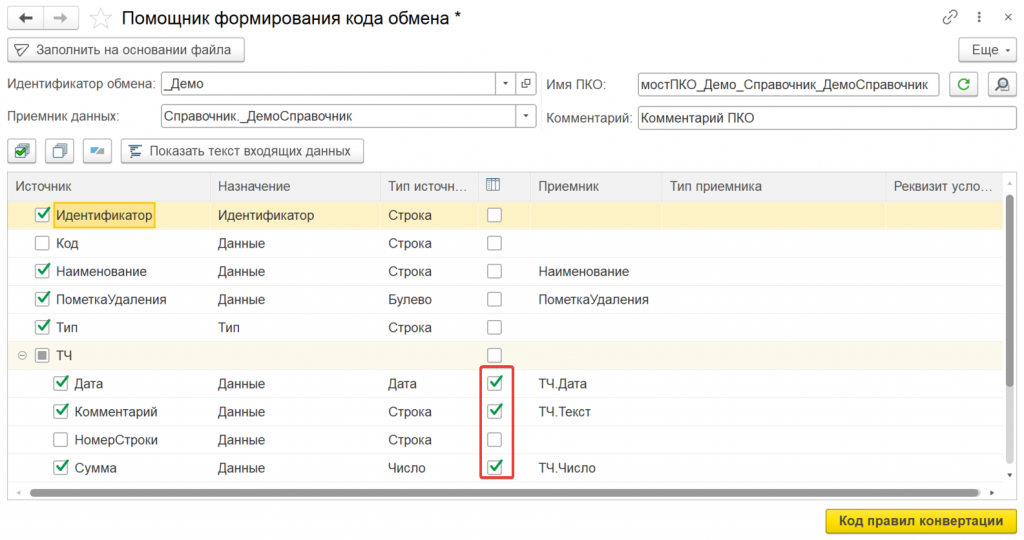Uncheck the Комментарий source checkbox
1024x540 pixels.
click(61, 411)
